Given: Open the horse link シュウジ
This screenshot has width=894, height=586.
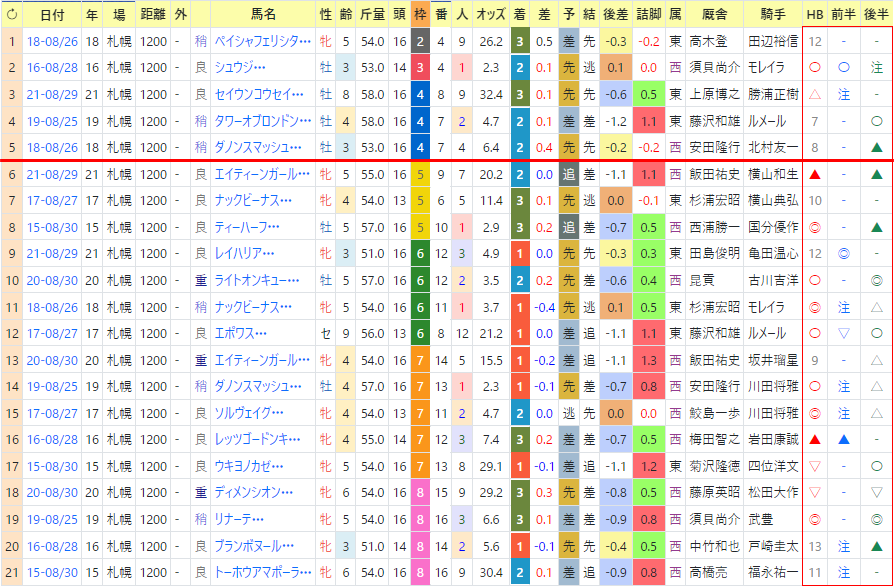Looking at the screenshot, I should (240, 68).
